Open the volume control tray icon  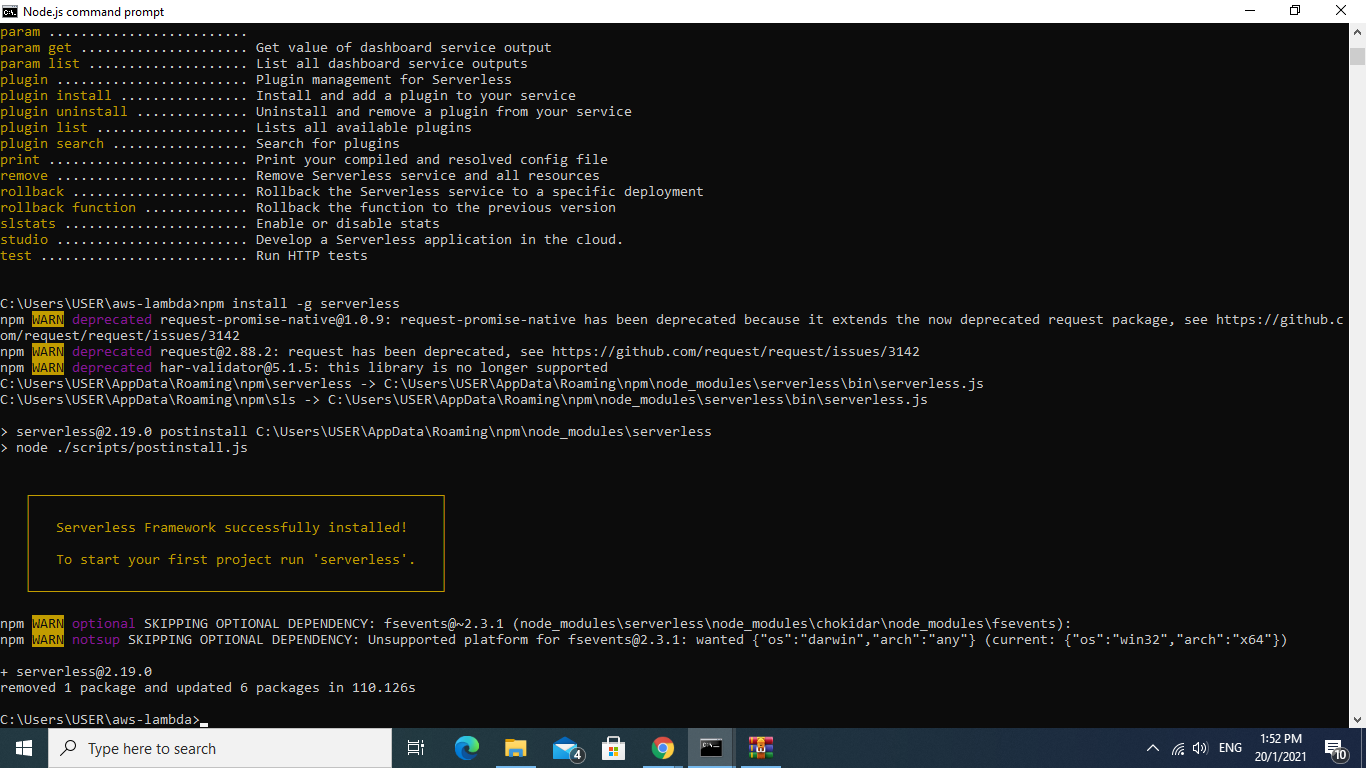1200,748
